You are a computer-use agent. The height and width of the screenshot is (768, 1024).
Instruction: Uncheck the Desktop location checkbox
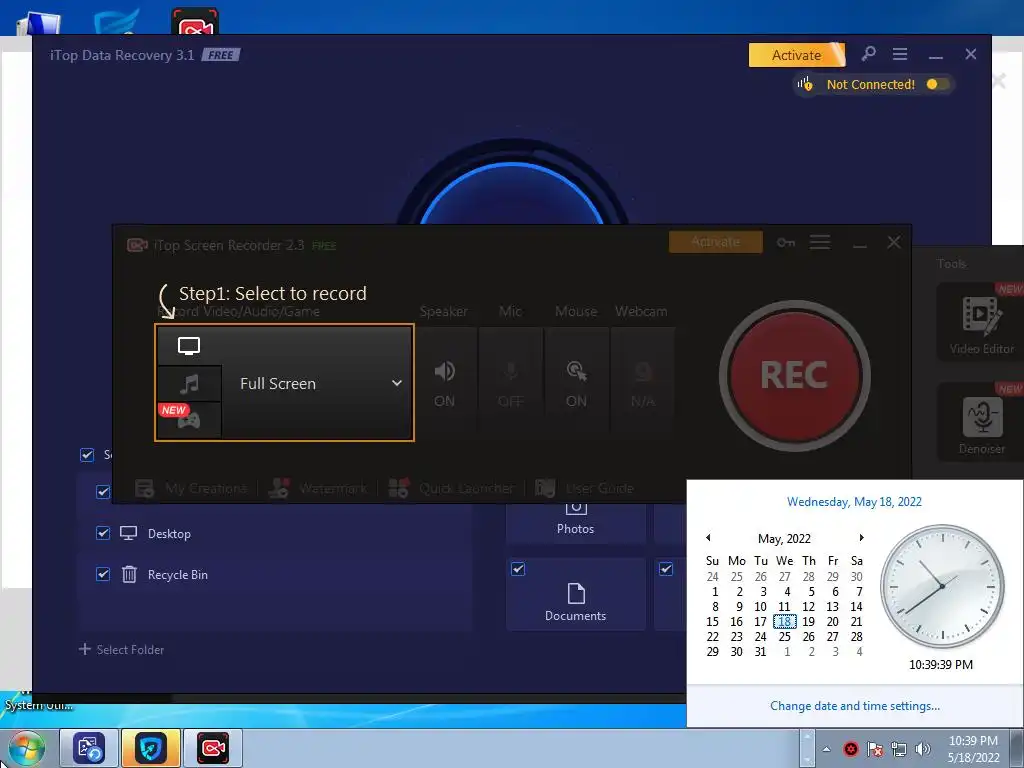tap(103, 533)
